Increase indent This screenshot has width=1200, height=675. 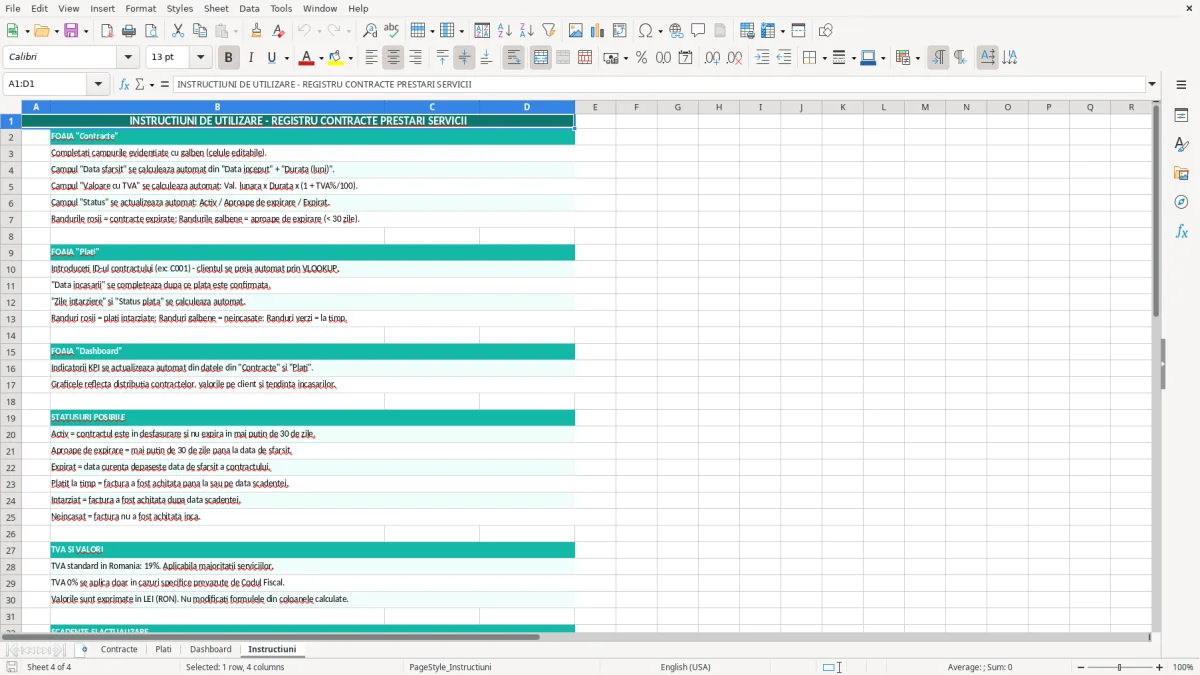click(762, 58)
